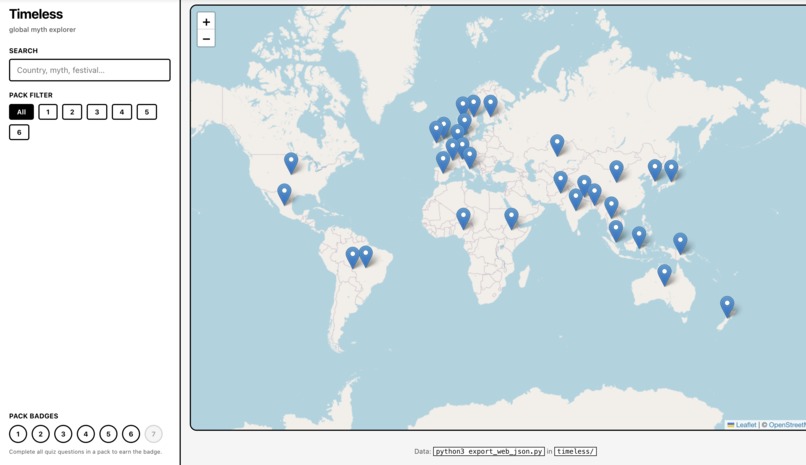
Task: Select the marker over Kazakhstan
Action: click(x=557, y=145)
